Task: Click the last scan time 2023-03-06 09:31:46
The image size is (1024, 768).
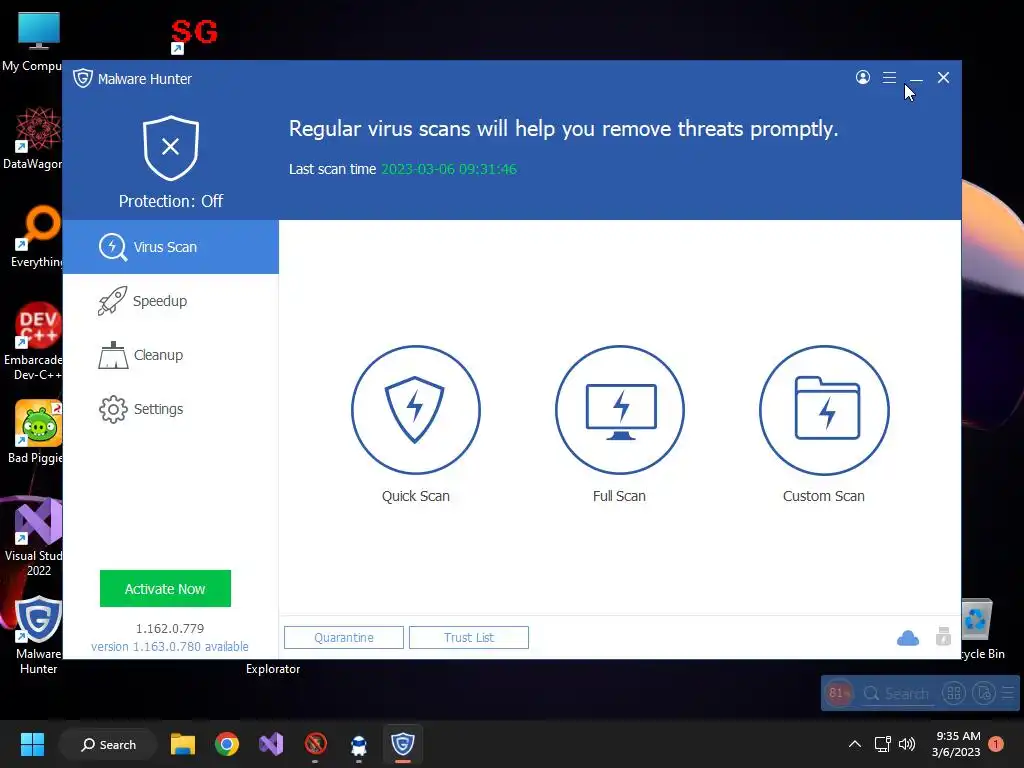Action: [x=449, y=169]
